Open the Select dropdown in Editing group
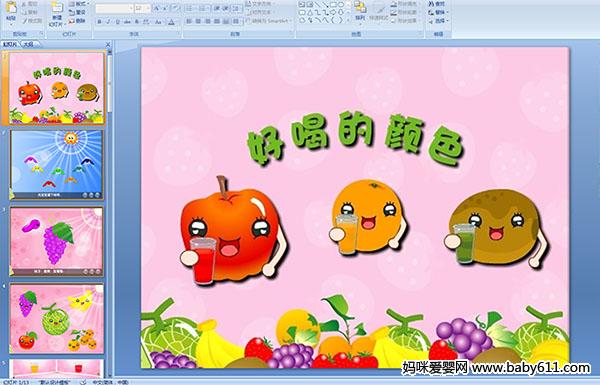Screen dimensions: 600x385 [x=438, y=21]
